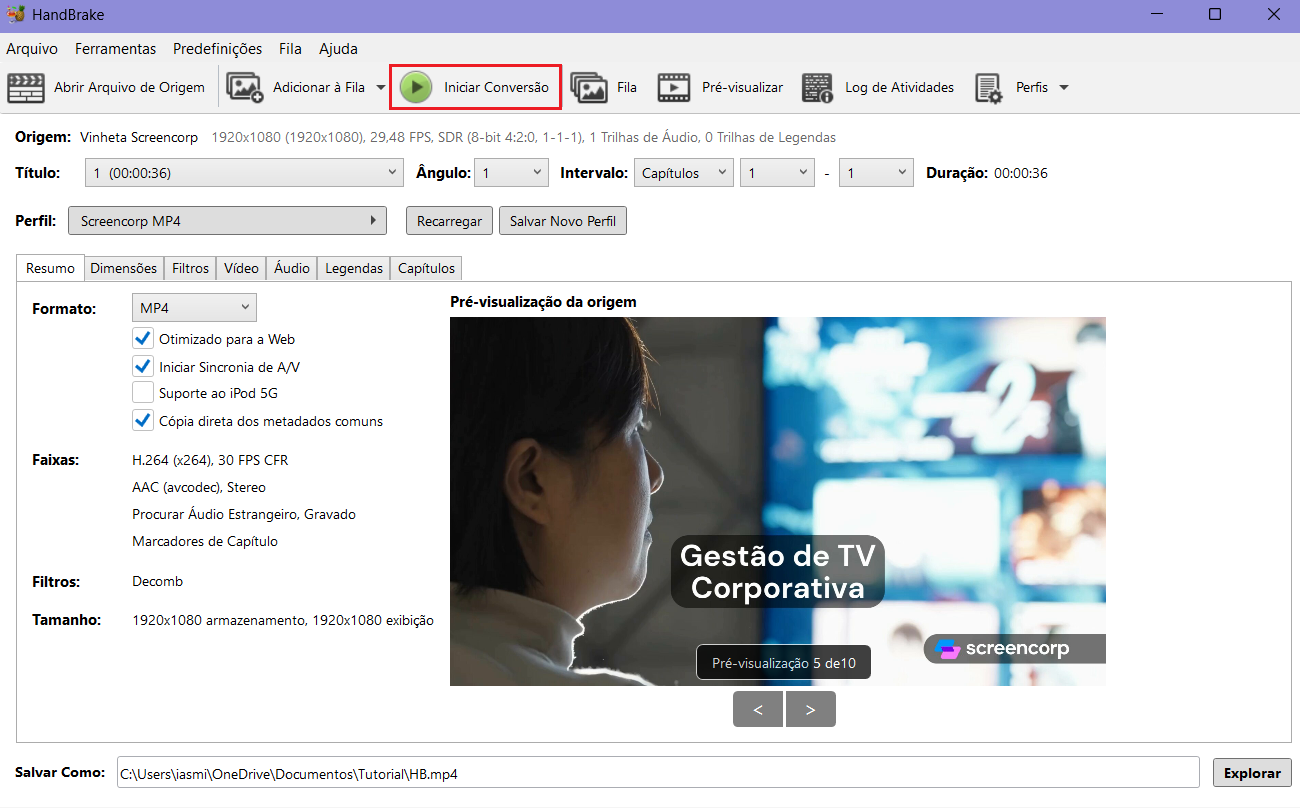This screenshot has height=808, width=1300.
Task: Click the Abrir Arquivo de Origem clapperboard icon
Action: [x=27, y=88]
